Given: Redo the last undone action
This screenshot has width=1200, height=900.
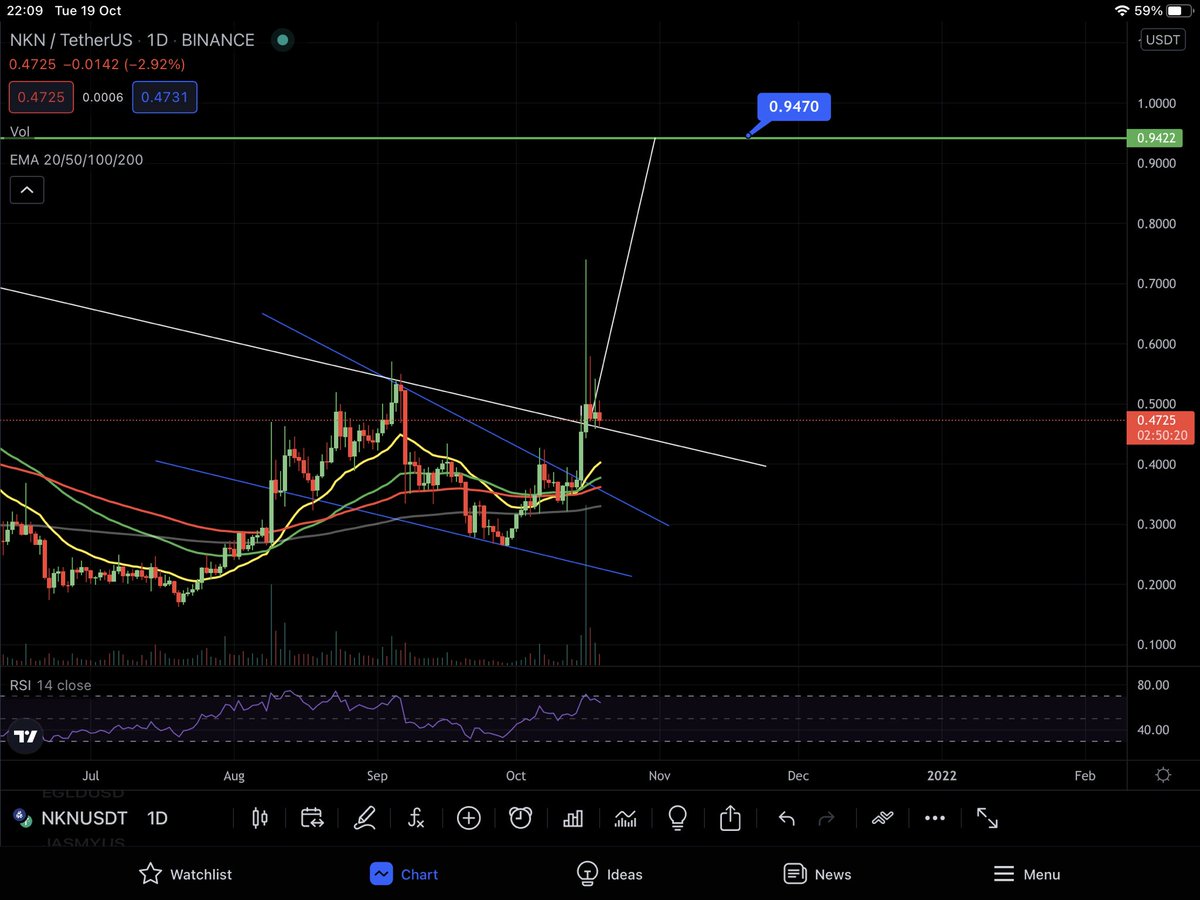Looking at the screenshot, I should [x=826, y=818].
